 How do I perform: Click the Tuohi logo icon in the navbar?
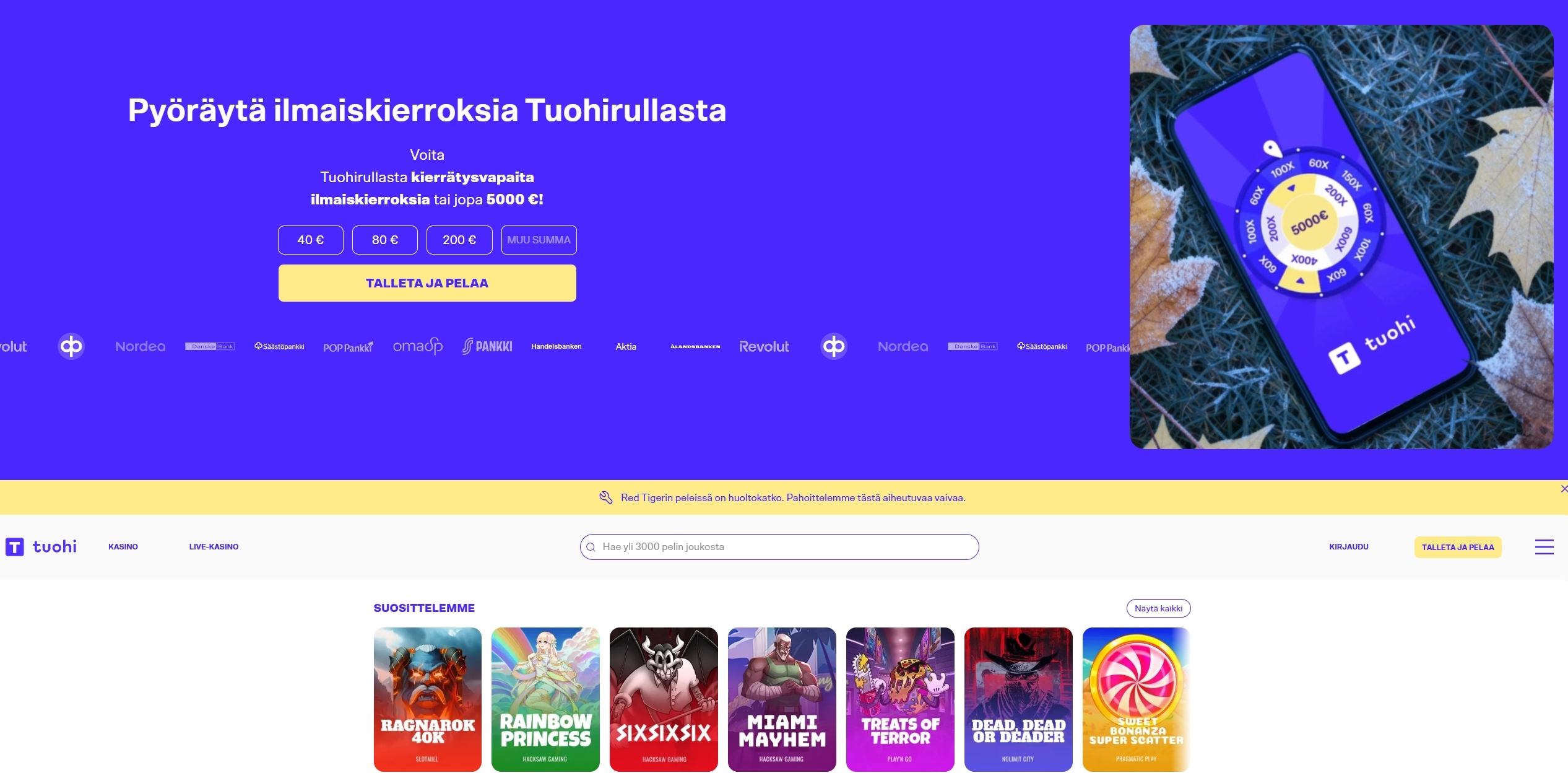(15, 547)
